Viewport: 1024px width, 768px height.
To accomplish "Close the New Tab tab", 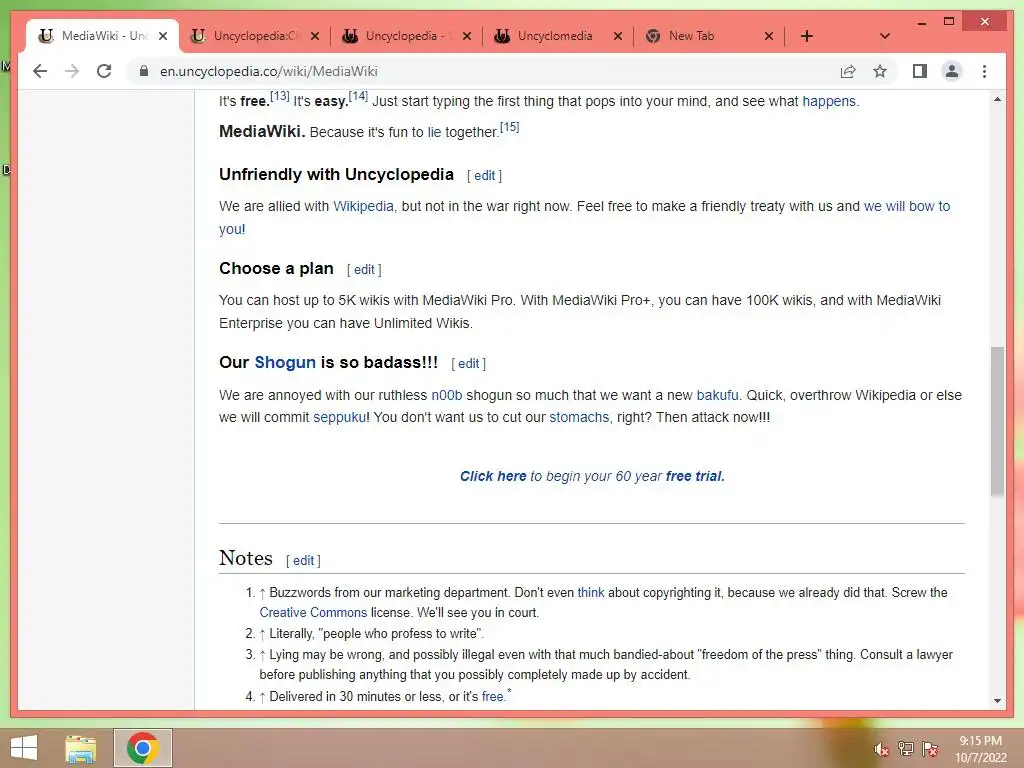I will pyautogui.click(x=769, y=36).
